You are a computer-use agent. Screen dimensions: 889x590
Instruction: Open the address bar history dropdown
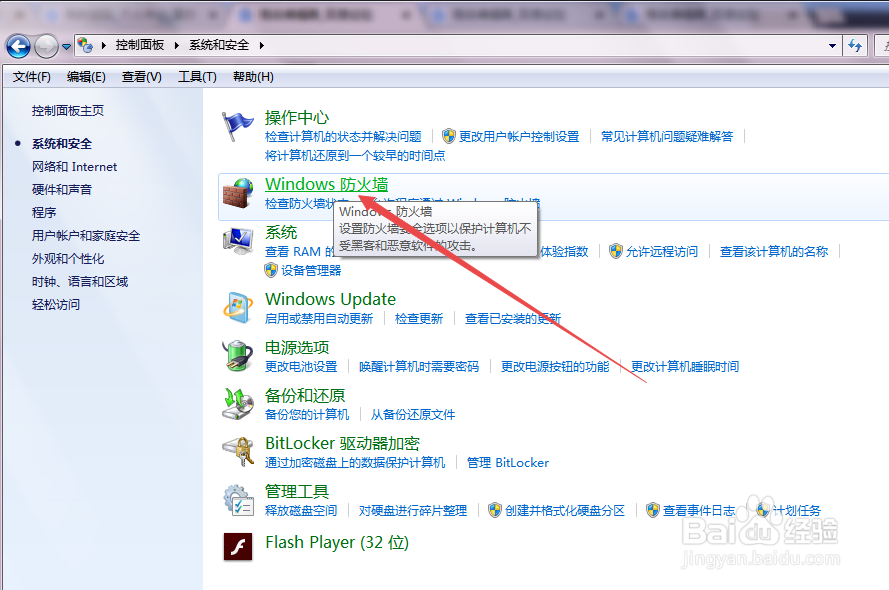pos(832,45)
